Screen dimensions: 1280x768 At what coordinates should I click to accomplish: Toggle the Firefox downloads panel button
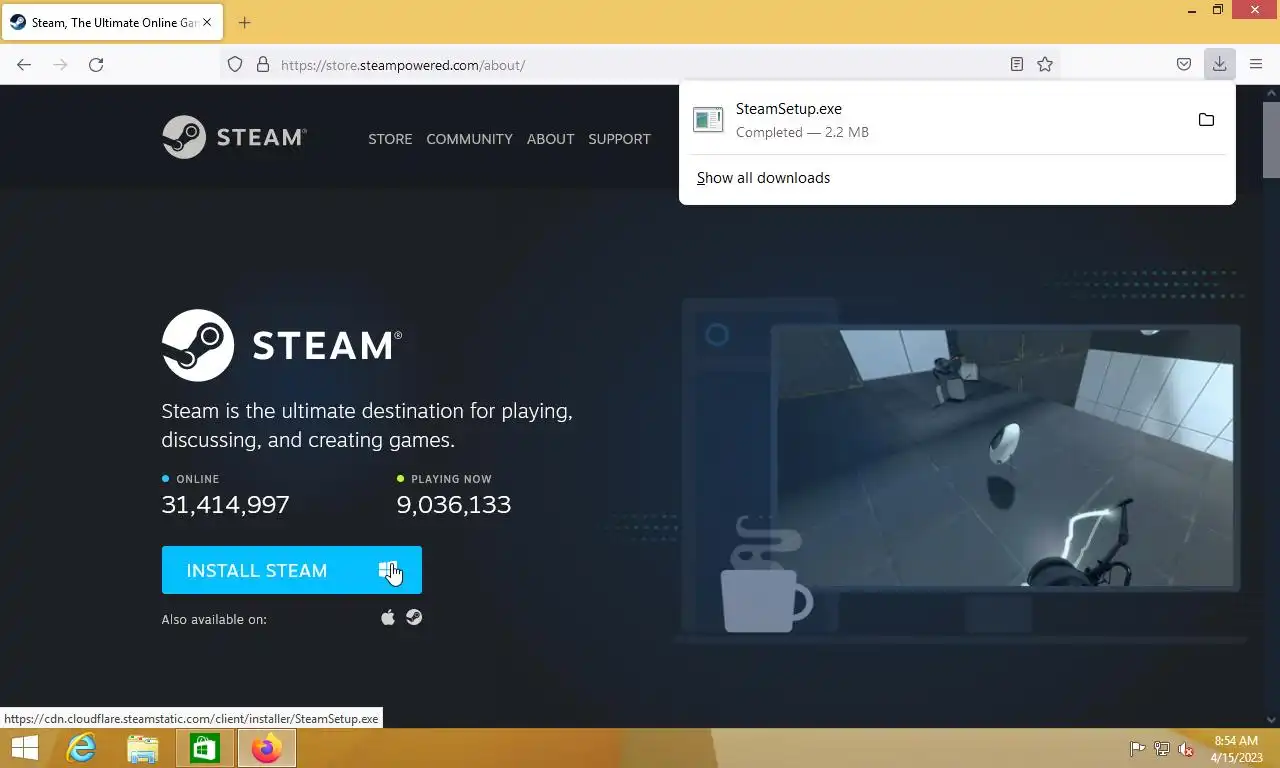tap(1219, 65)
